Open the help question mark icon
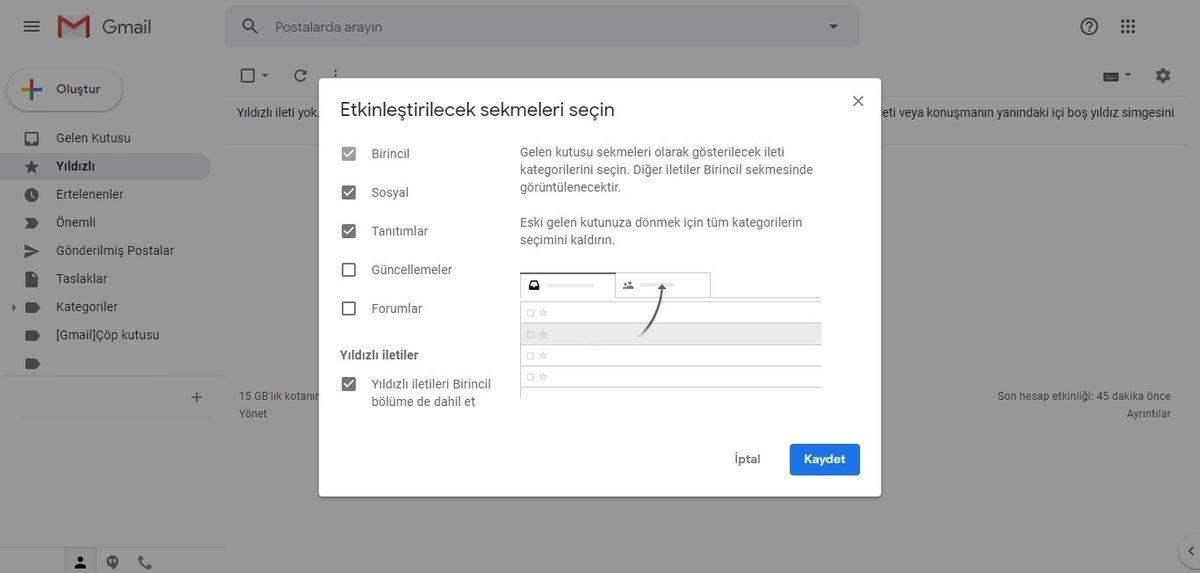This screenshot has width=1200, height=573. click(x=1089, y=26)
